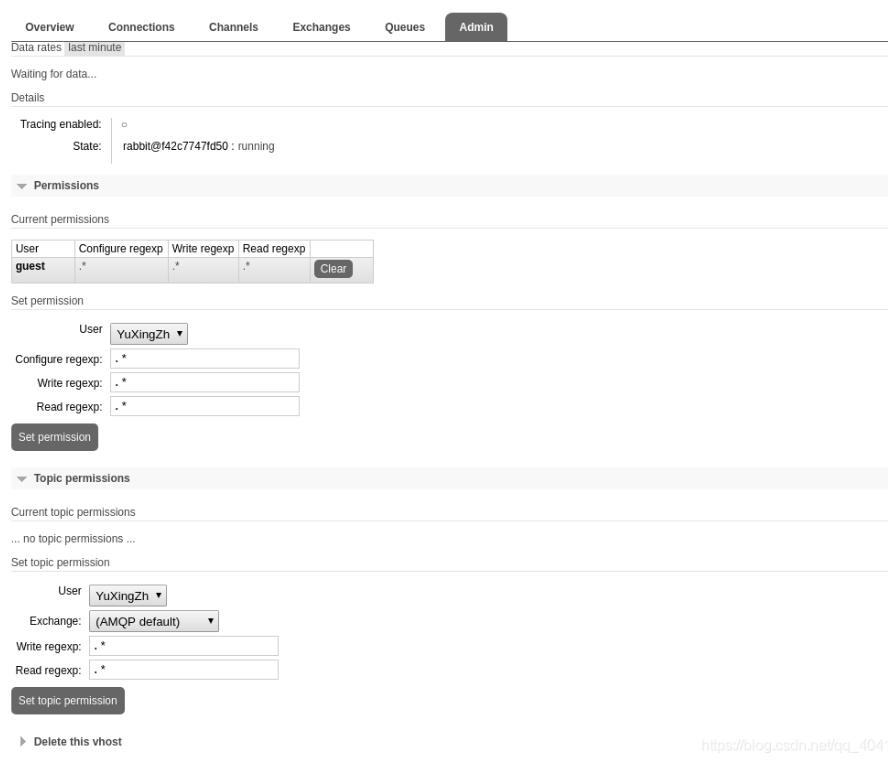This screenshot has height=765, width=888.
Task: Open User dropdown in Set topic permission
Action: (128, 596)
